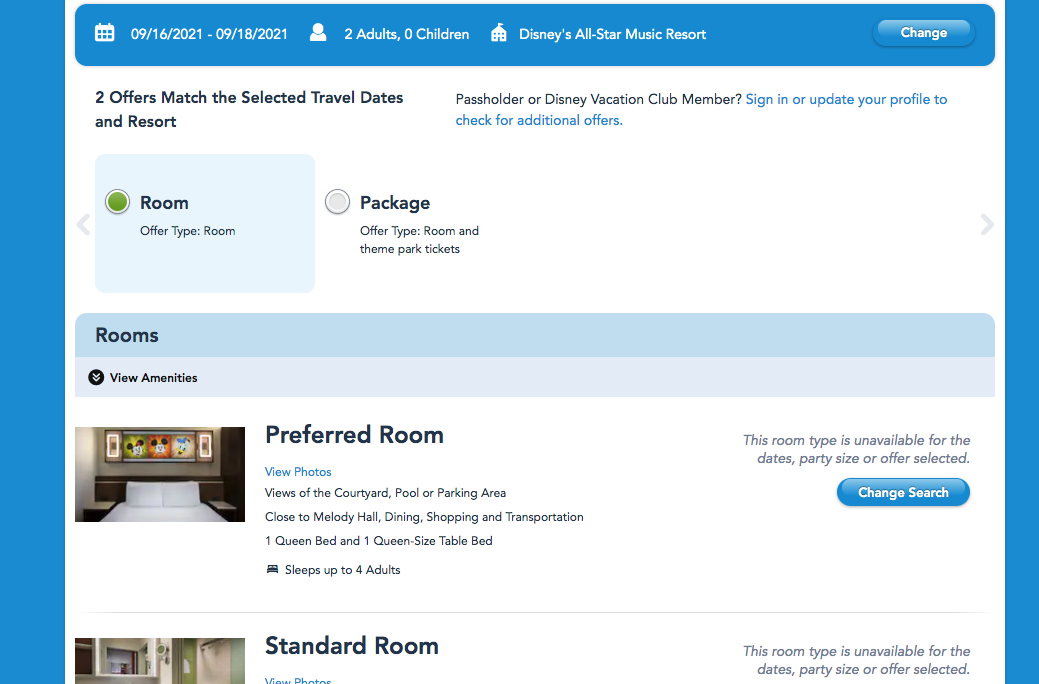Select the Package offer radio button
The width and height of the screenshot is (1039, 684).
(x=338, y=202)
